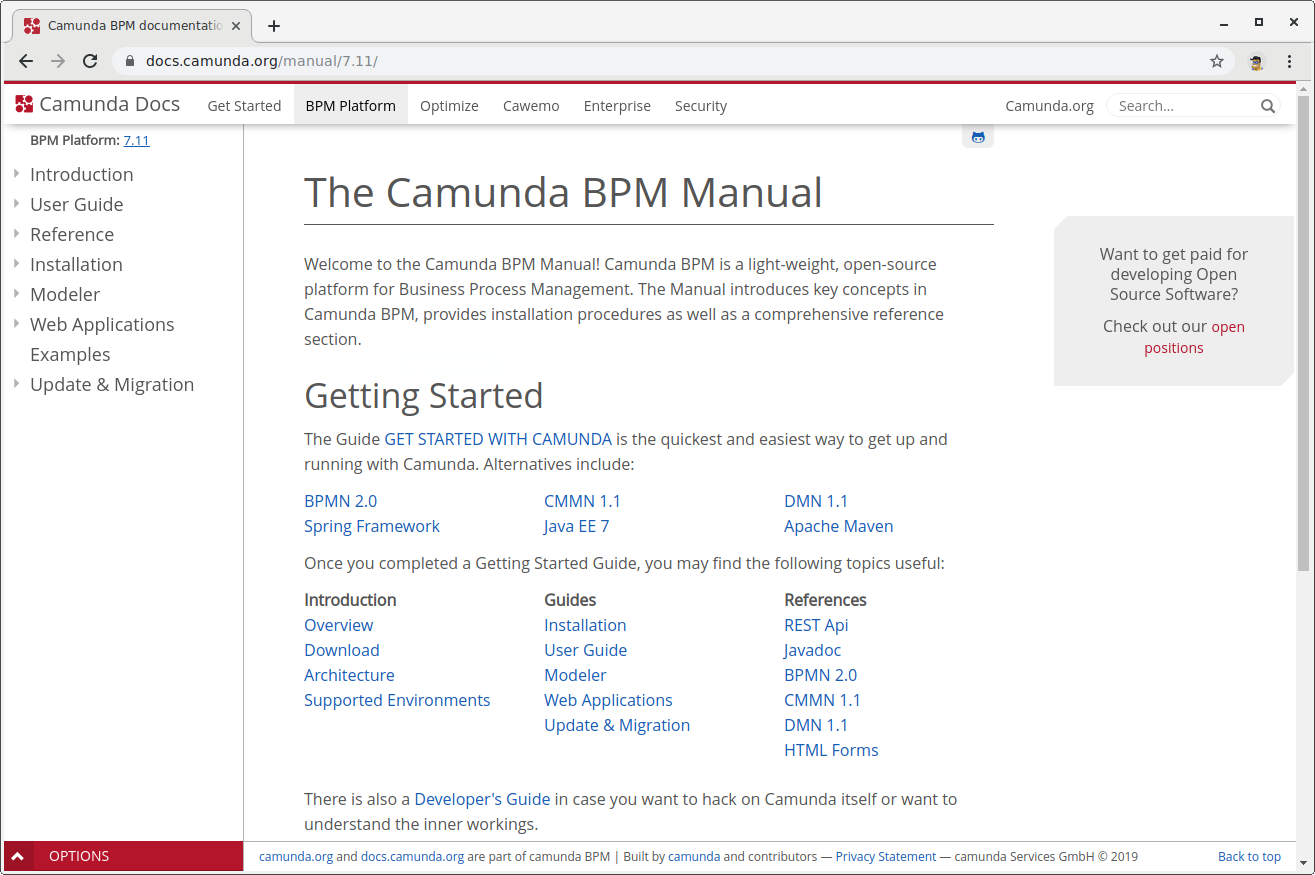This screenshot has width=1315, height=875.
Task: Open the Modeler guide link
Action: click(x=575, y=675)
